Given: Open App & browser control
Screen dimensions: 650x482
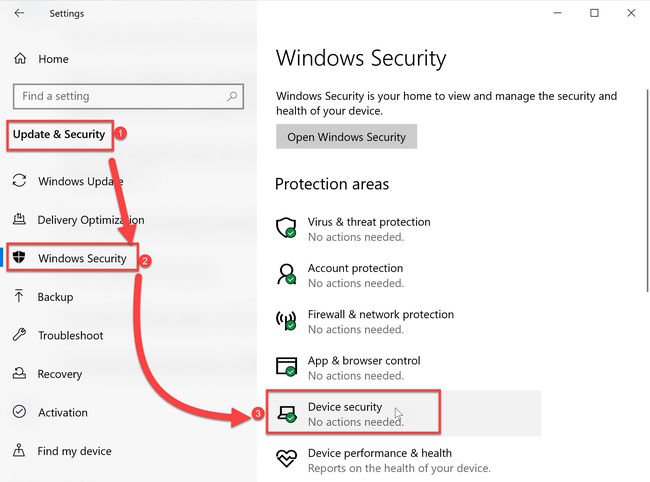Looking at the screenshot, I should coord(363,360).
